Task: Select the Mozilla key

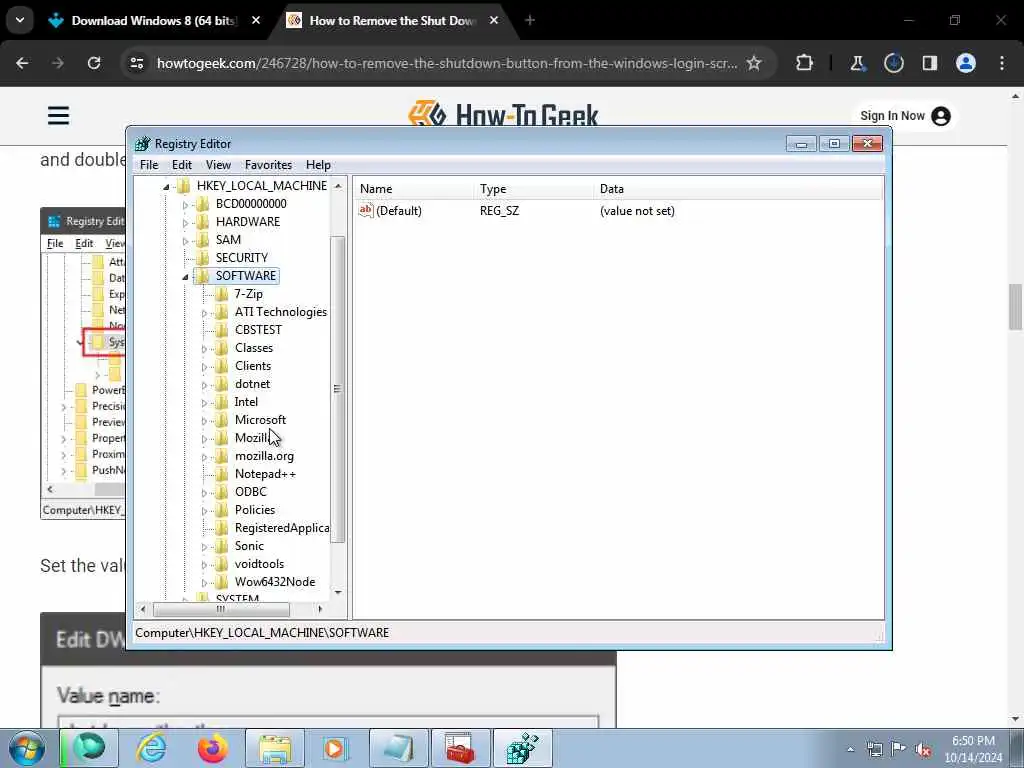Action: [251, 438]
